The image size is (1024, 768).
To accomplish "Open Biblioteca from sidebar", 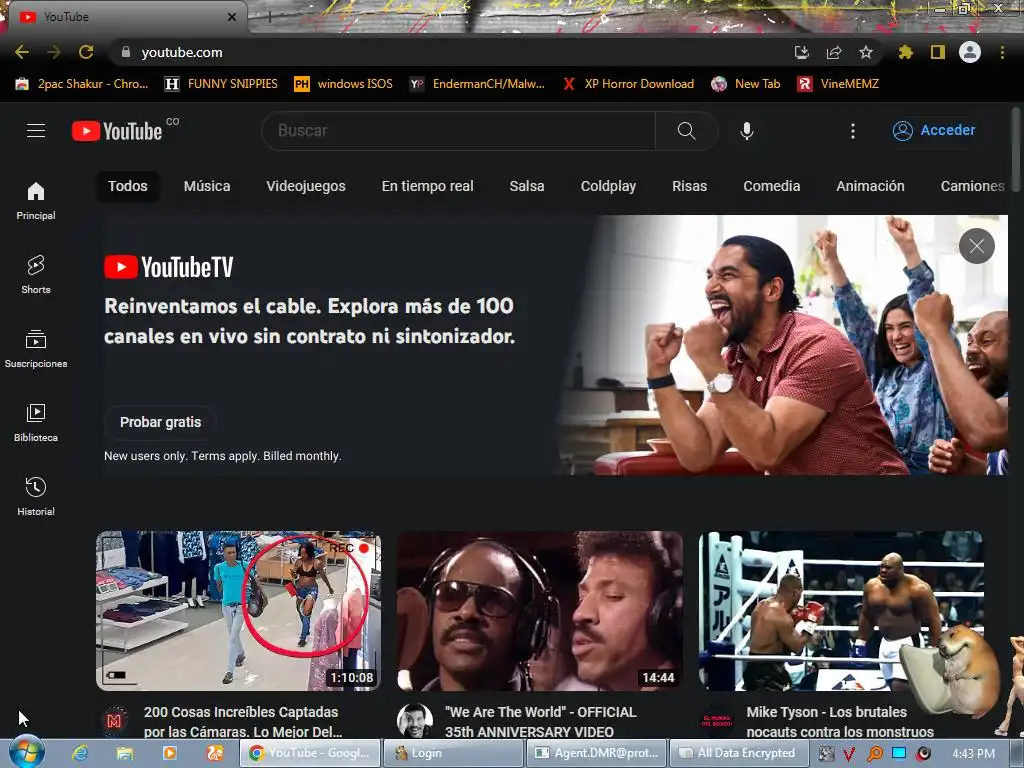I will 36,423.
